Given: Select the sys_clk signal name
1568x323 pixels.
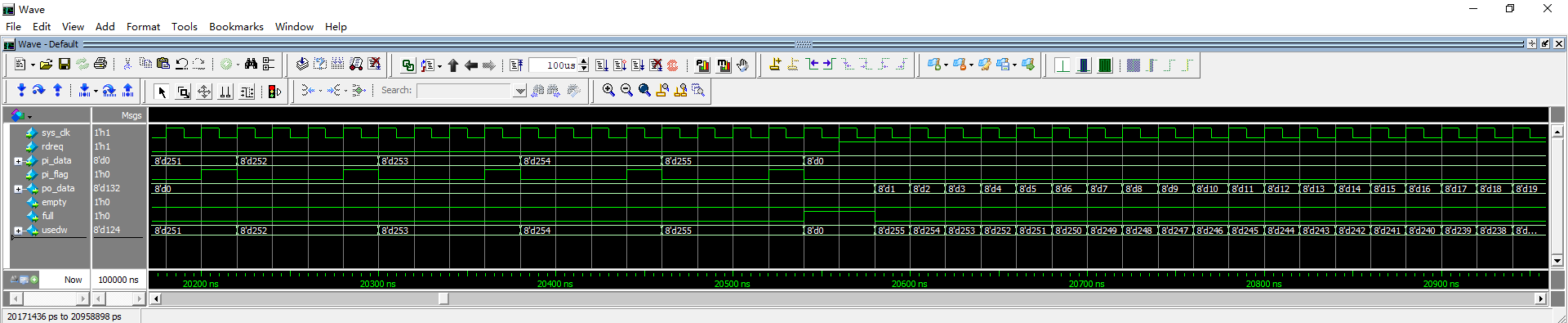Looking at the screenshot, I should click(56, 132).
